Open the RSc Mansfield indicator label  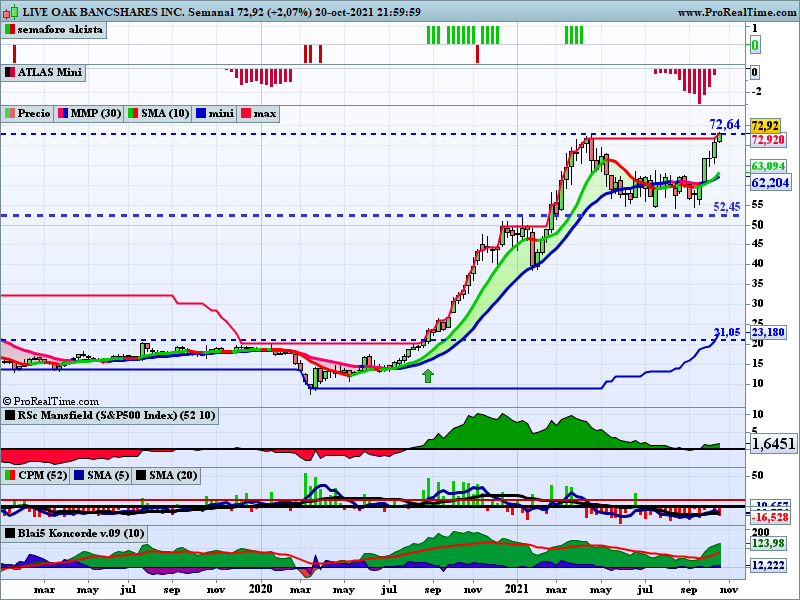click(x=116, y=415)
